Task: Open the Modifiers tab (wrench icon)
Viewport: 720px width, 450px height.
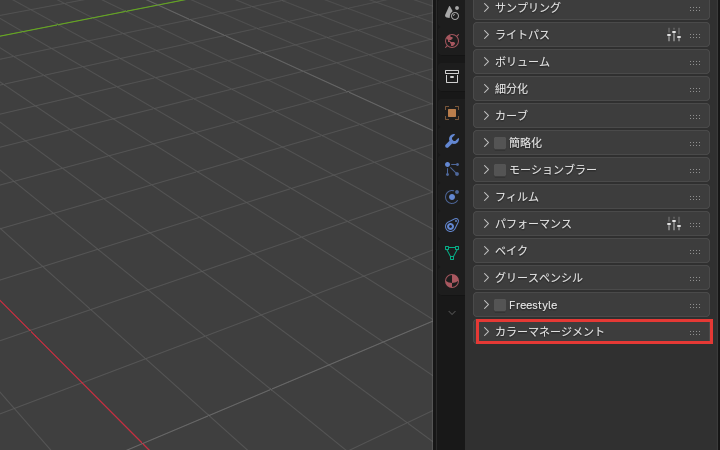Action: [452, 141]
